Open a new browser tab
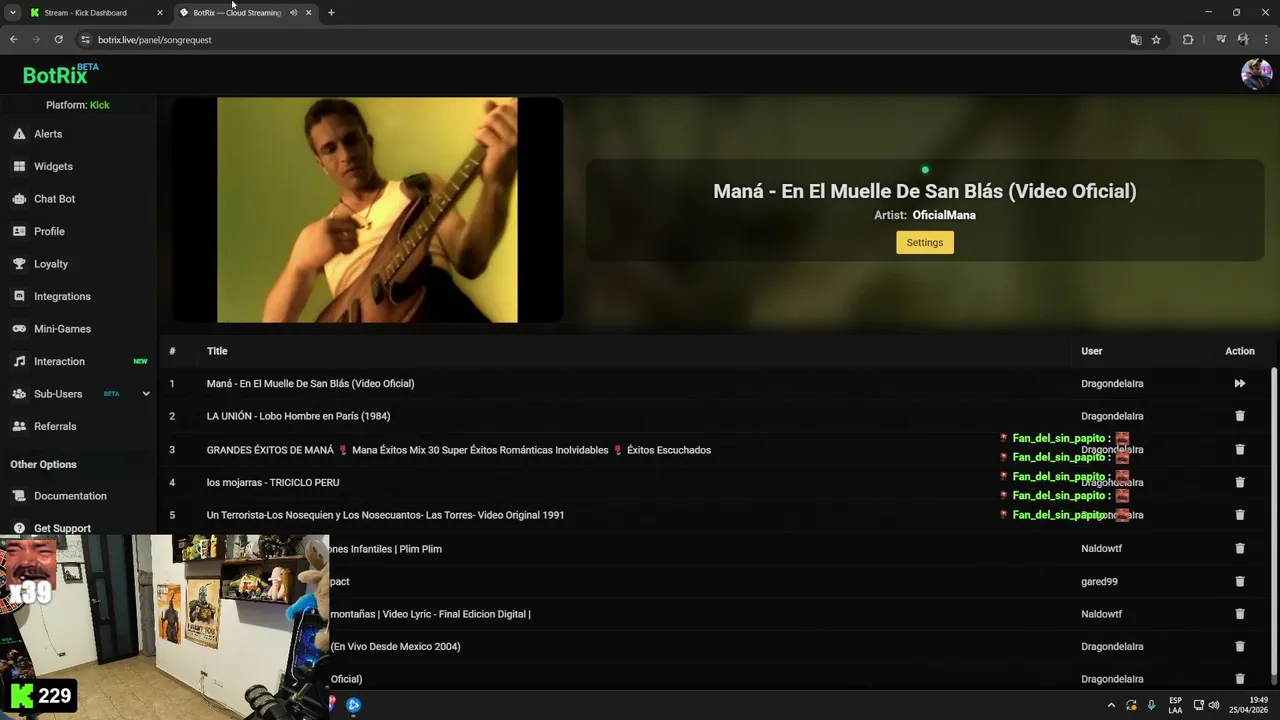The image size is (1280, 720). click(x=331, y=13)
